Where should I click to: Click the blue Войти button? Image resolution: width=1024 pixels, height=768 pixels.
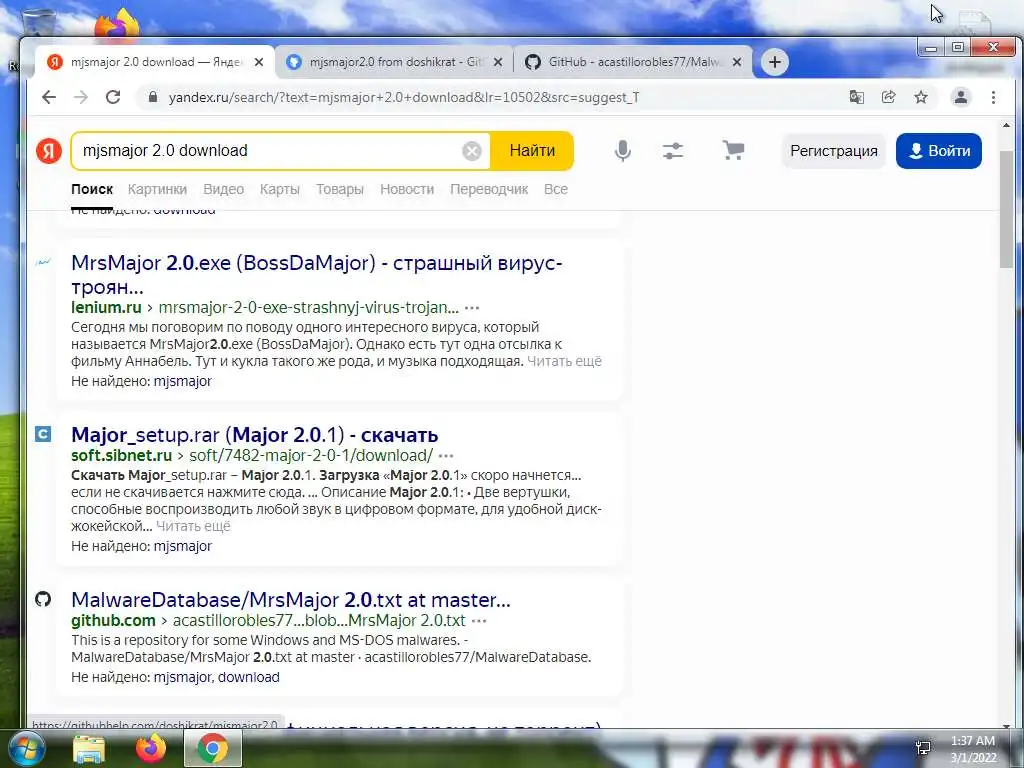tap(938, 151)
